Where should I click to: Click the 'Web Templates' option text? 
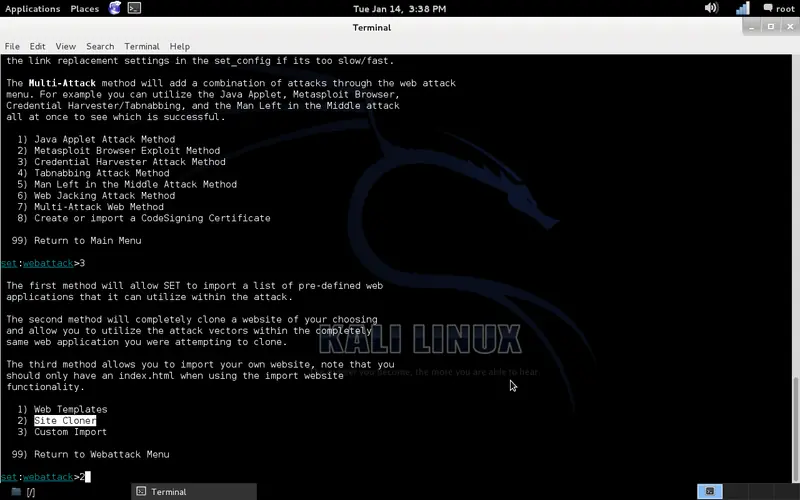click(71, 410)
